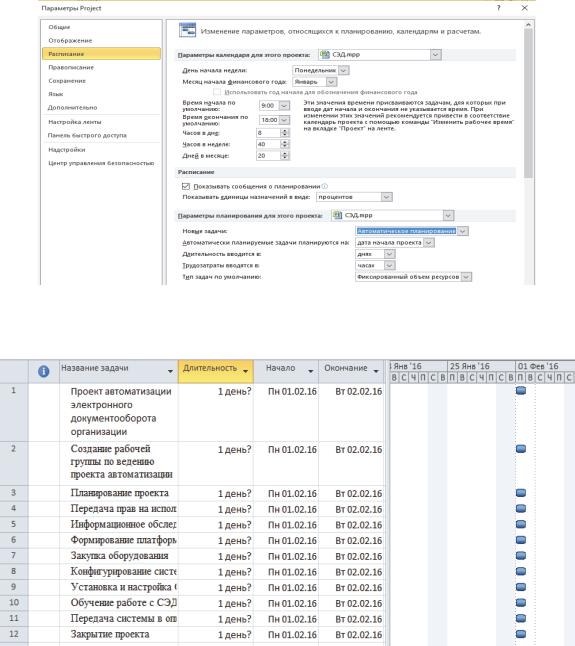Open Начало column filter arrow
575x646 pixels.
coord(311,371)
